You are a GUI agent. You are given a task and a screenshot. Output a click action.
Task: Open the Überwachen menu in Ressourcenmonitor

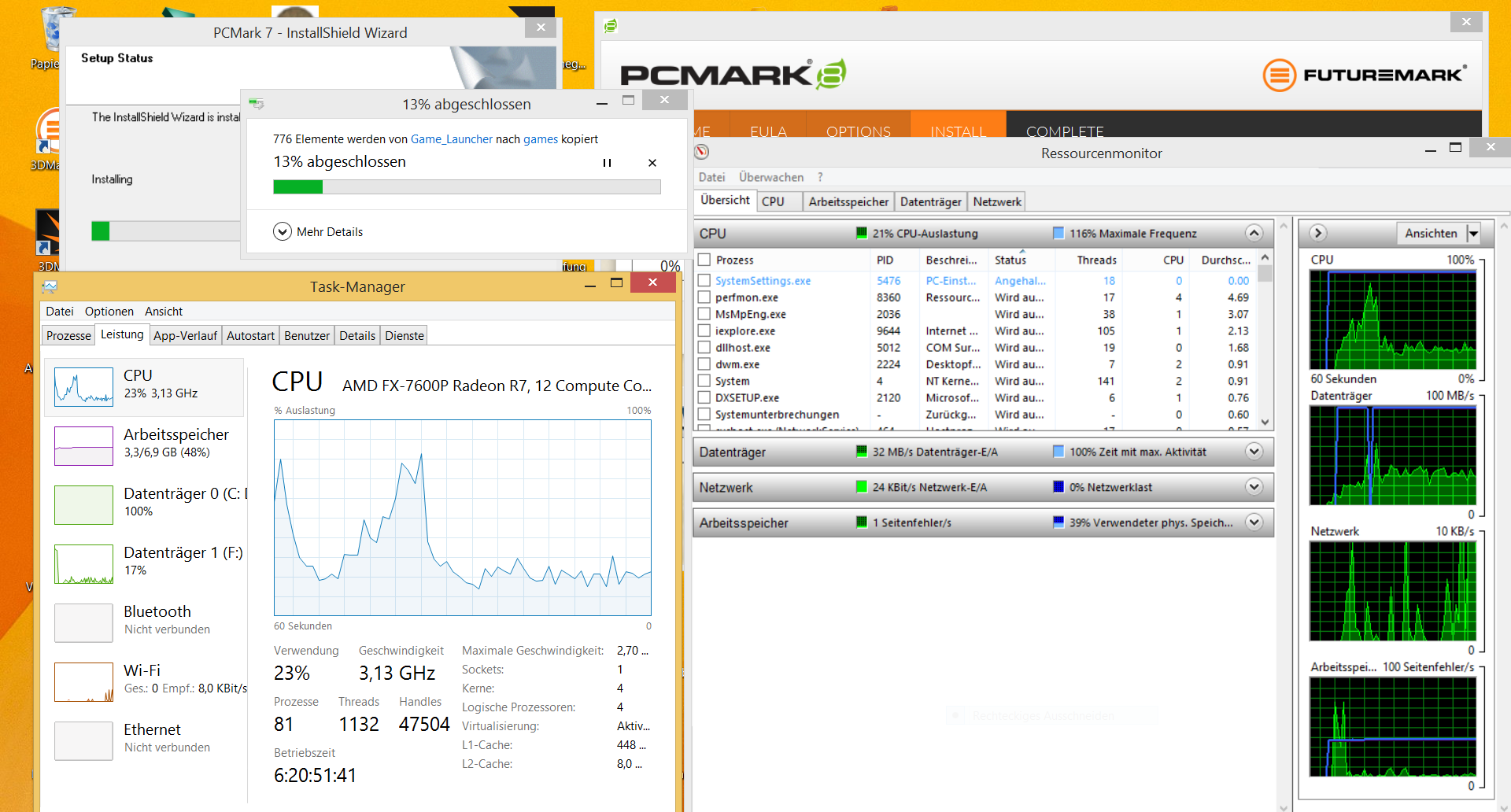click(770, 177)
